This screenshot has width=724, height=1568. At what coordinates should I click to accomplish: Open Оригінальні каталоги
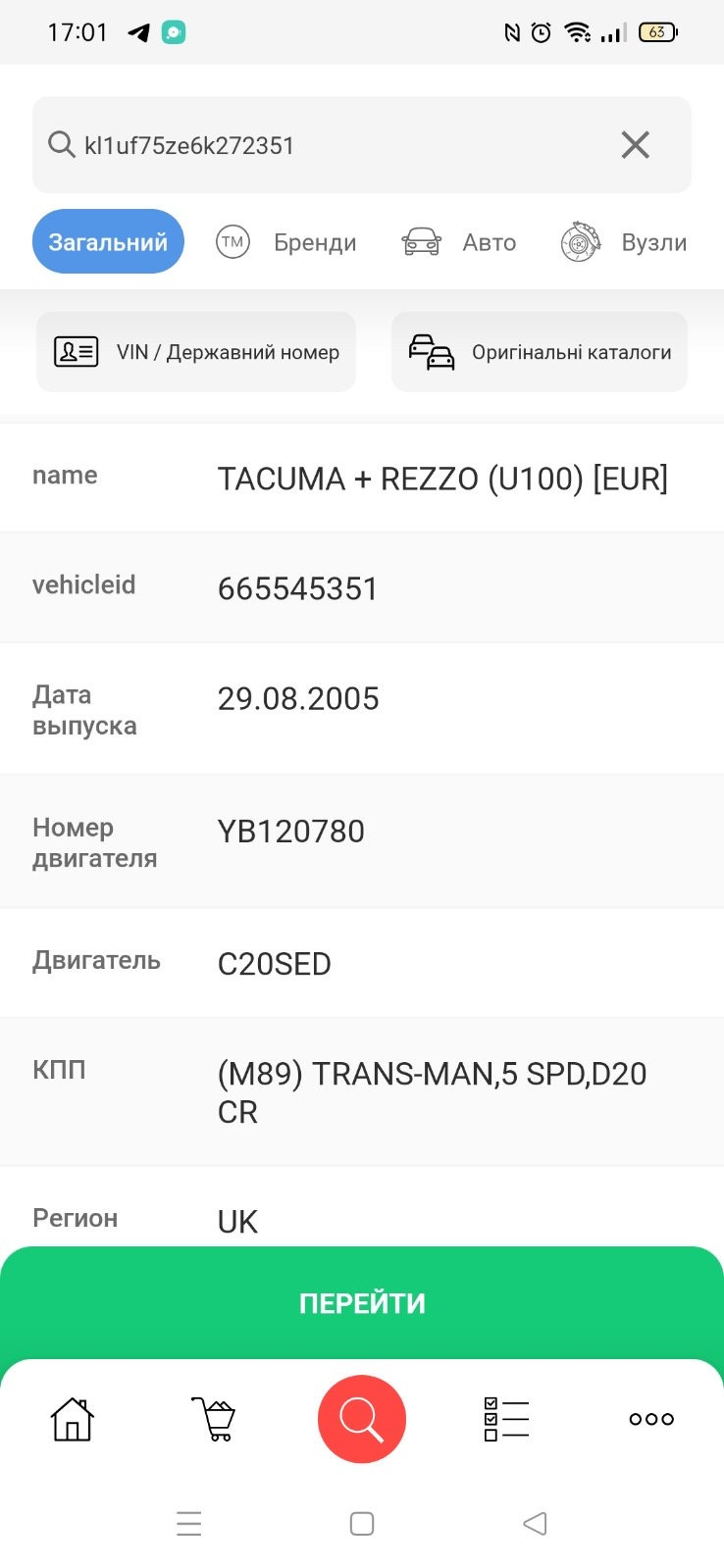click(540, 352)
